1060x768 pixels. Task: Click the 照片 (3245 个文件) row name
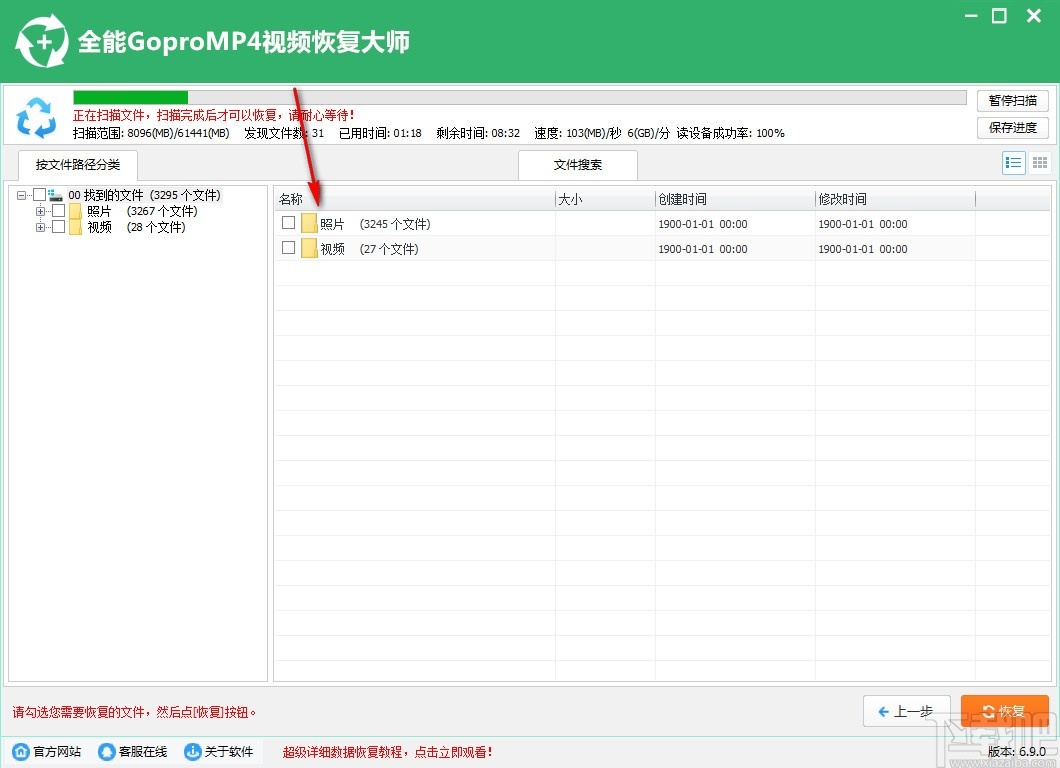[x=375, y=224]
